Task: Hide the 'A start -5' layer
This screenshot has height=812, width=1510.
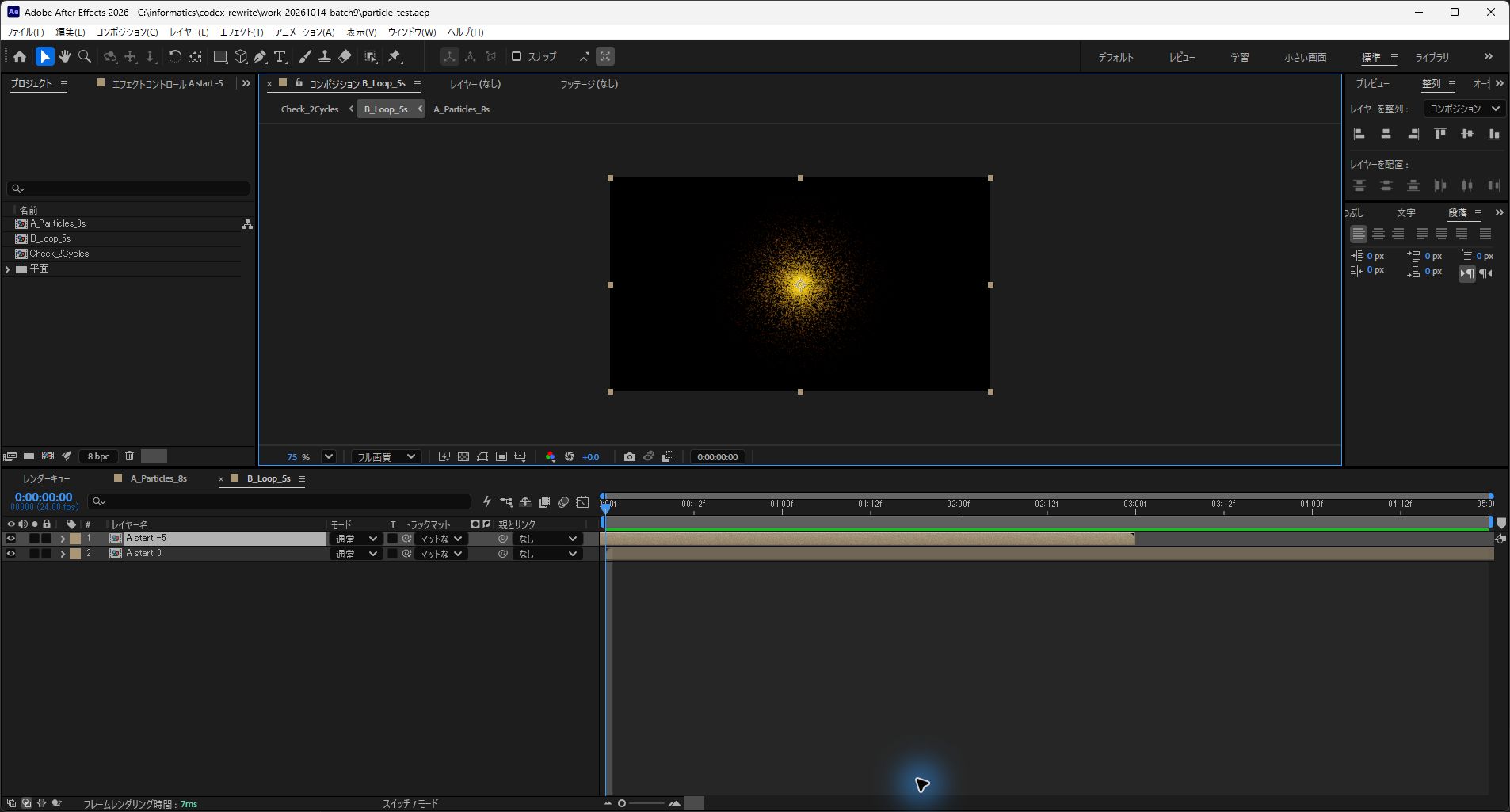Action: coord(10,539)
